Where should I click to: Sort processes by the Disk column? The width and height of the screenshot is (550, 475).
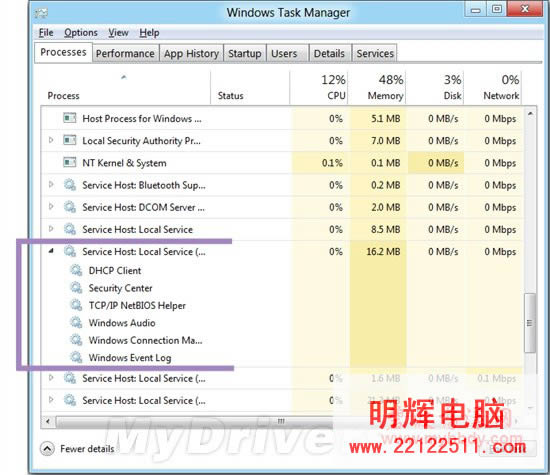tap(435, 88)
